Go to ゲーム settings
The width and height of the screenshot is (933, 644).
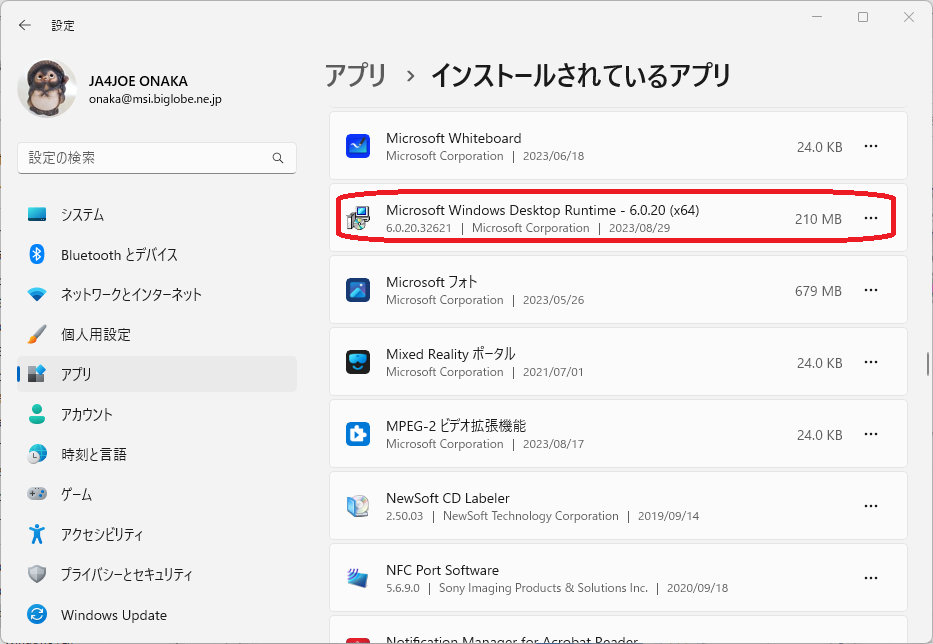pyautogui.click(x=157, y=493)
